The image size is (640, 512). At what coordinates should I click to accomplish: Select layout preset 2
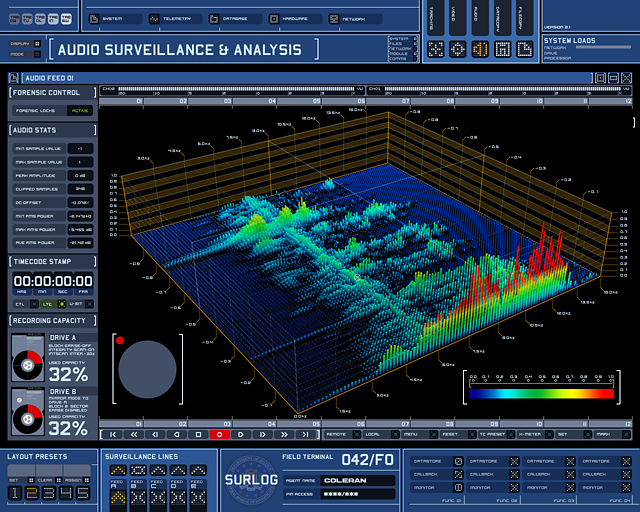[31, 492]
